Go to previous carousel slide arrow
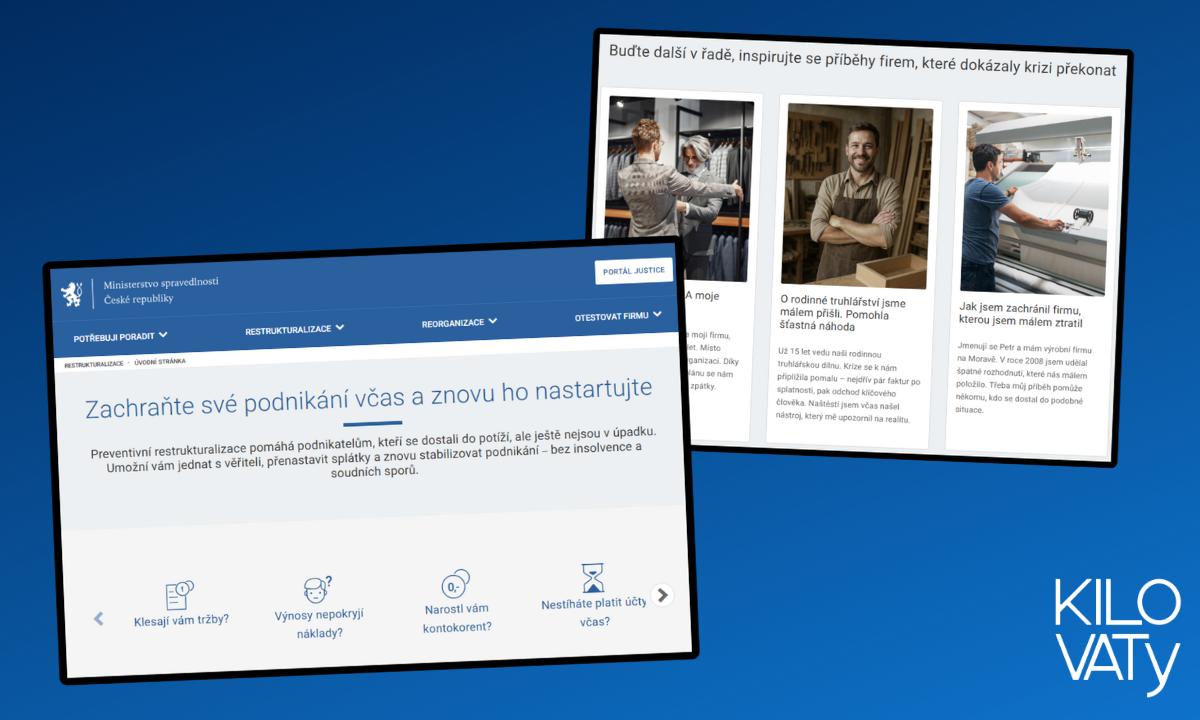The image size is (1200, 720). 98,619
